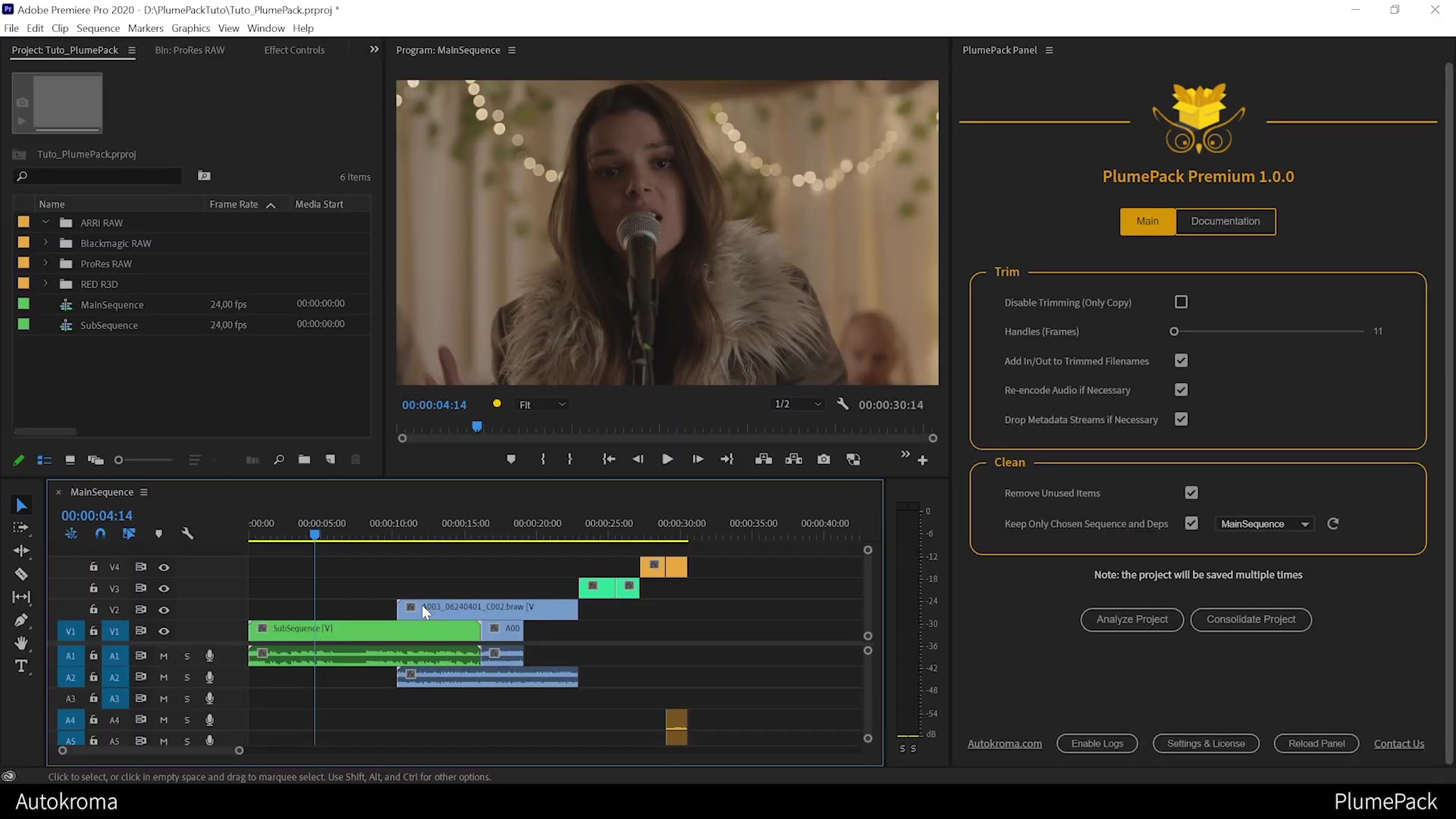Toggle Snap in Timeline magnet icon

pyautogui.click(x=100, y=534)
